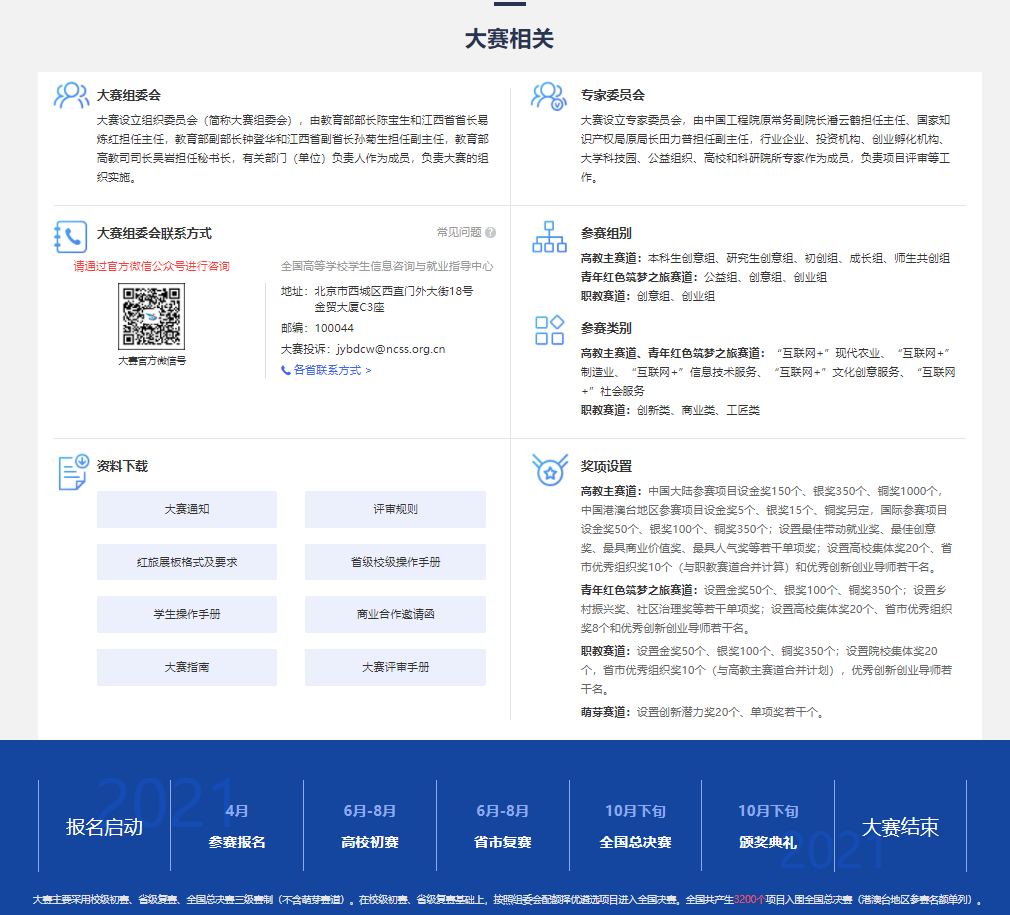Select the 全国总决赛 timeline stage
1010x915 pixels.
coord(635,827)
